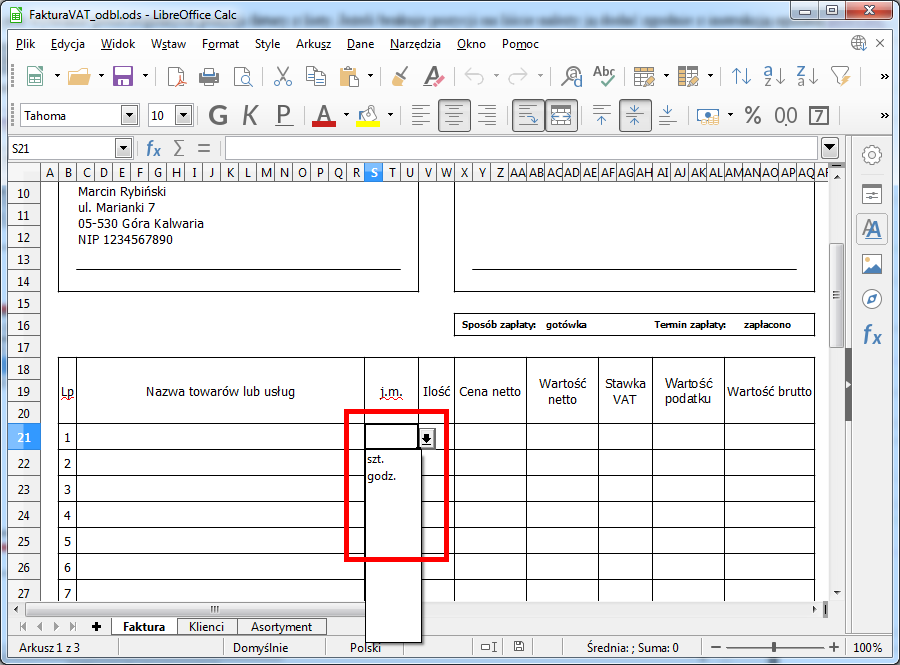900x665 pixels.
Task: Click the Cut scissors icon
Action: coord(282,76)
